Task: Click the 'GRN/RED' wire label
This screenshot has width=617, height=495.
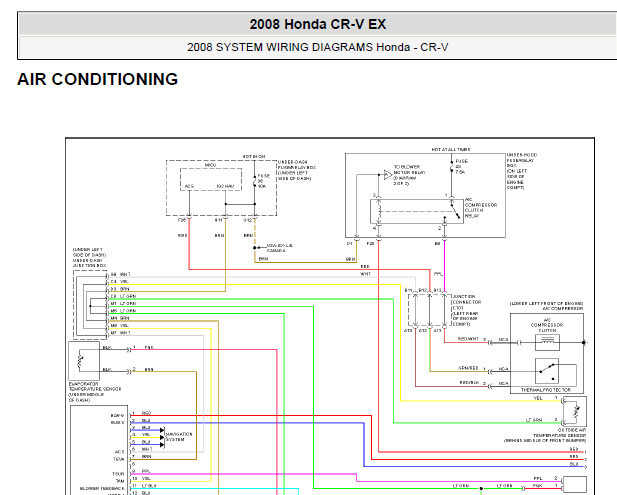Action: [x=468, y=368]
